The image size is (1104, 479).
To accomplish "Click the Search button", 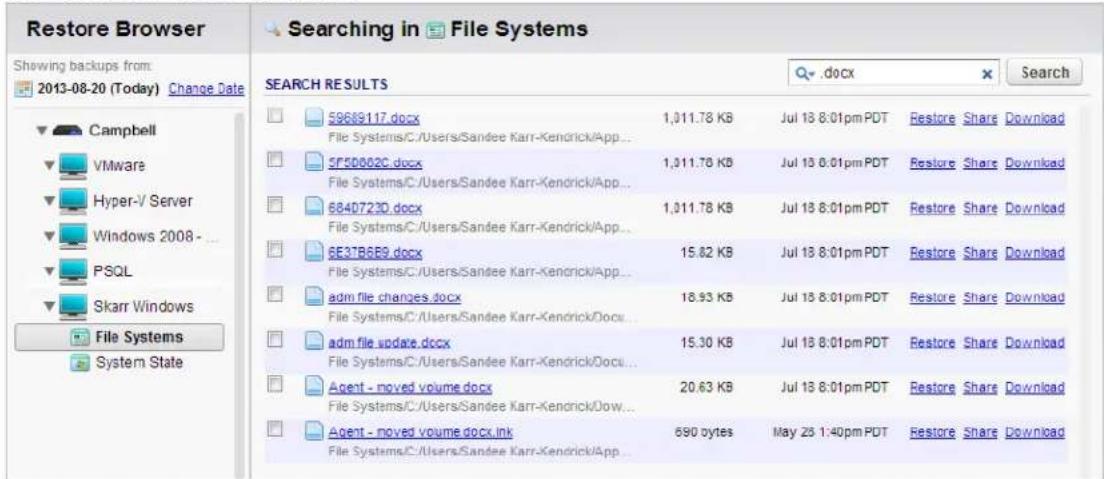I will click(1045, 73).
